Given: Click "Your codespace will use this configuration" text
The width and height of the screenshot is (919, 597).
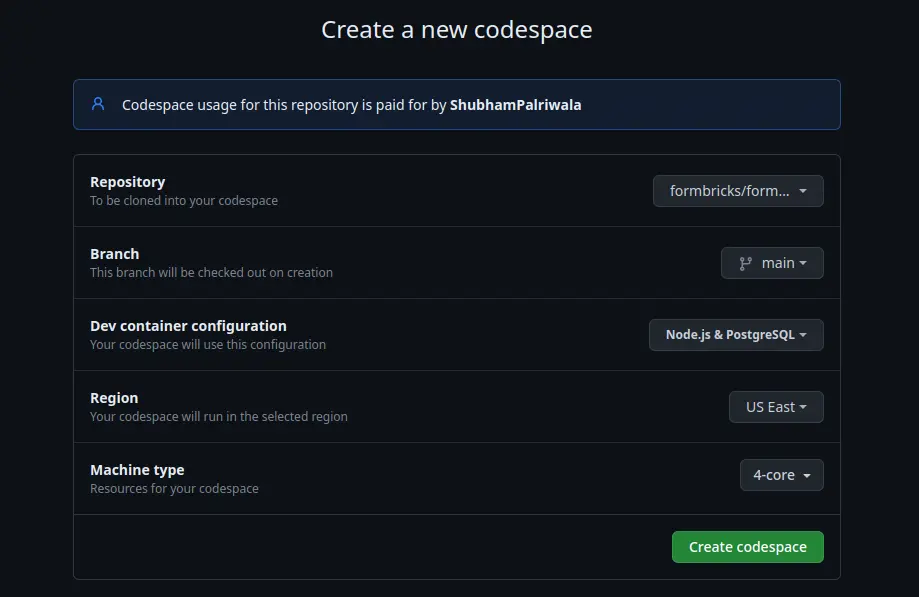Looking at the screenshot, I should (x=207, y=344).
